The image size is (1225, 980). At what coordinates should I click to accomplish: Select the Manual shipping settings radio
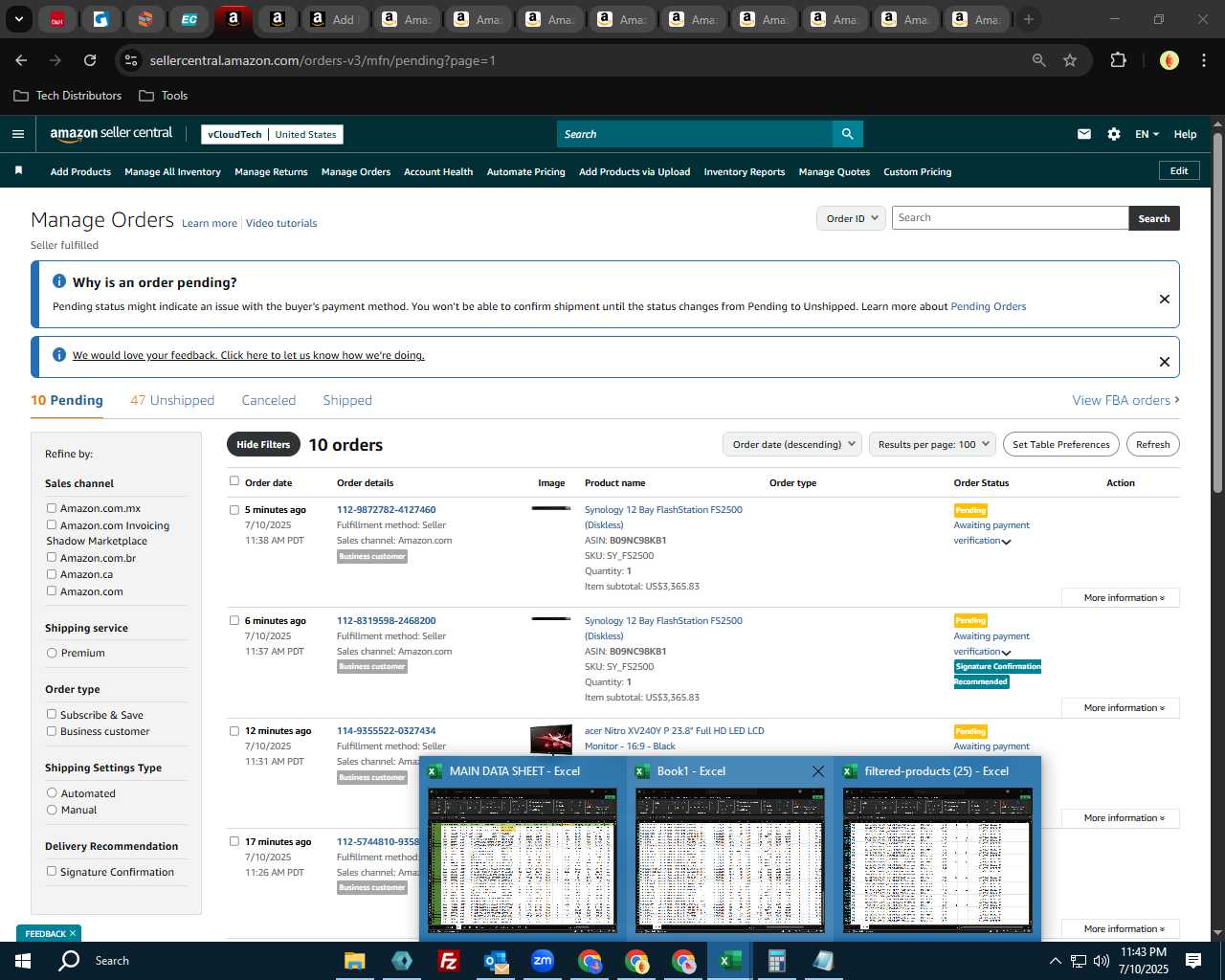[52, 810]
